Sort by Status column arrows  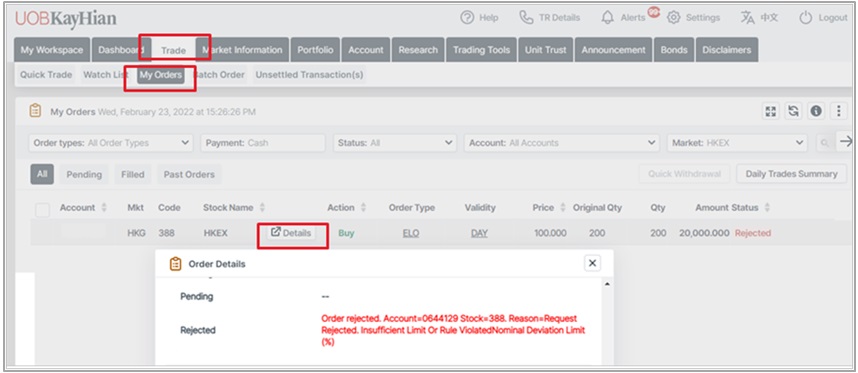click(767, 208)
